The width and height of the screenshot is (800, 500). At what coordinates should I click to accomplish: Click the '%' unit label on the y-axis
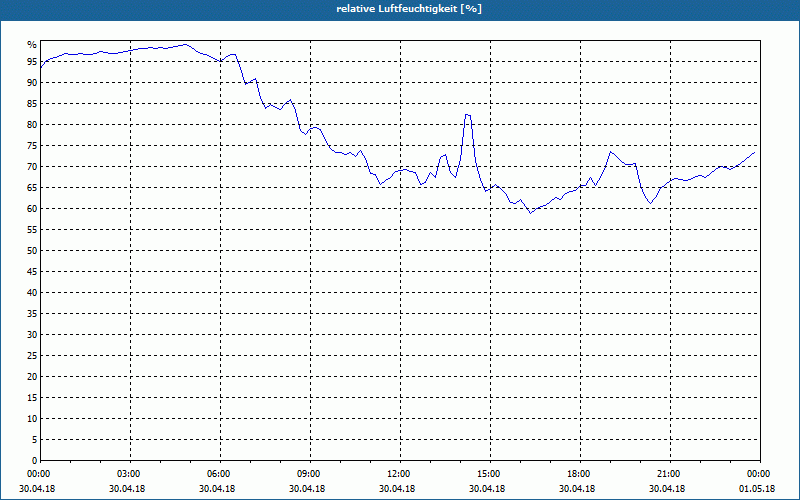[32, 45]
